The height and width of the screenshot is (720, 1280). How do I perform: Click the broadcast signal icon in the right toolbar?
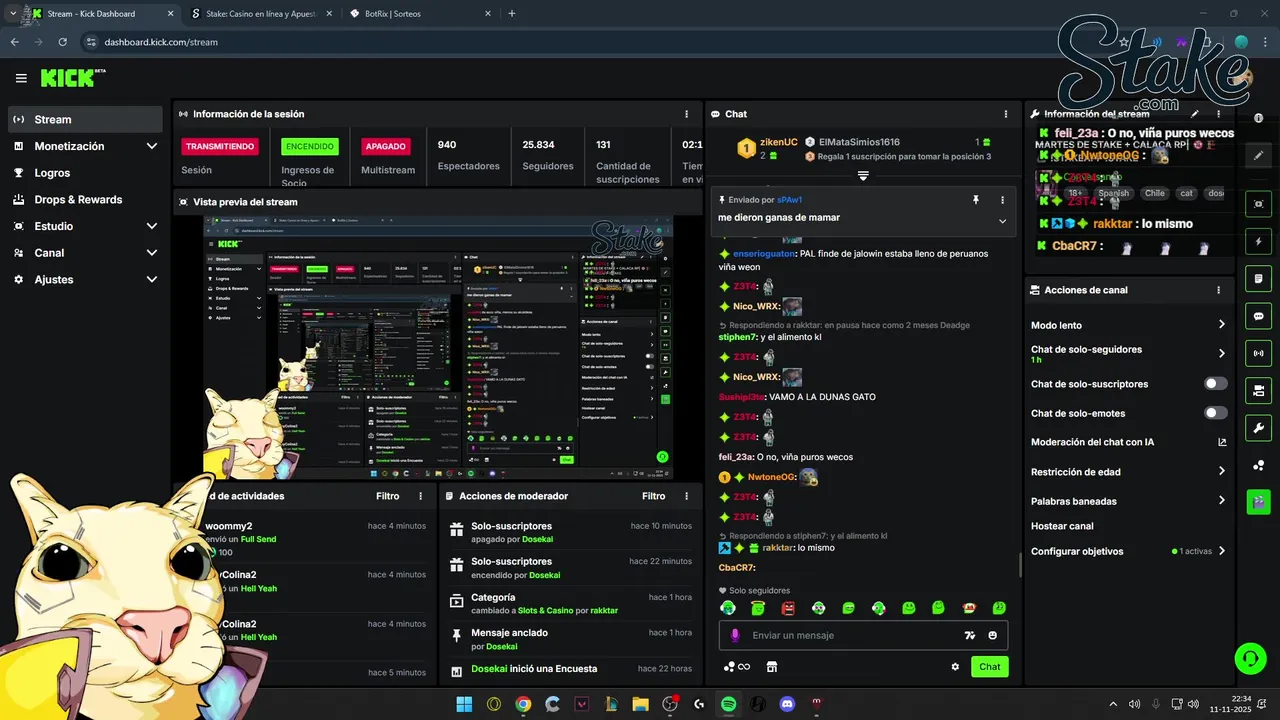coord(1258,353)
